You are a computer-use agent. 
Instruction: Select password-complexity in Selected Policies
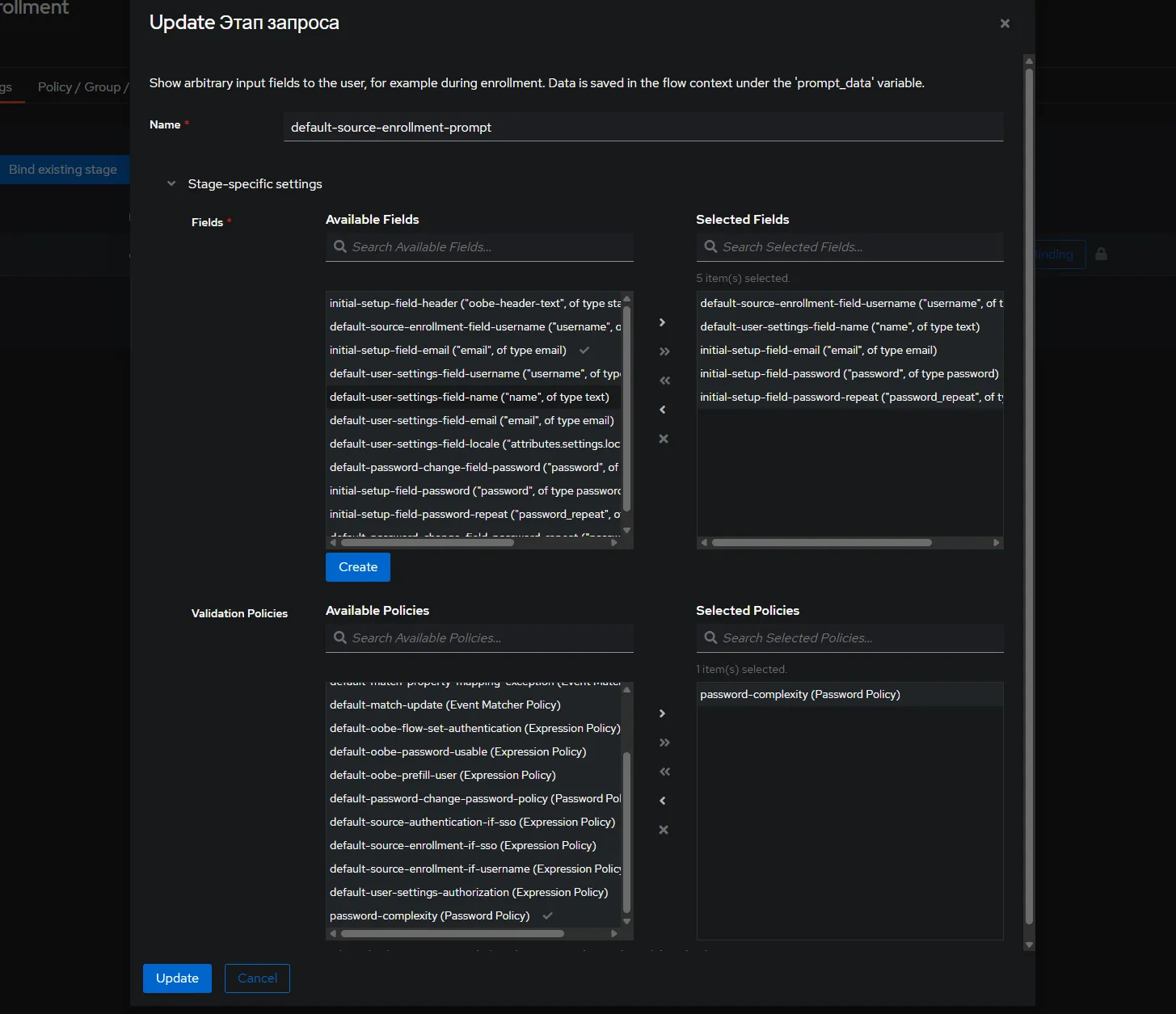click(799, 694)
